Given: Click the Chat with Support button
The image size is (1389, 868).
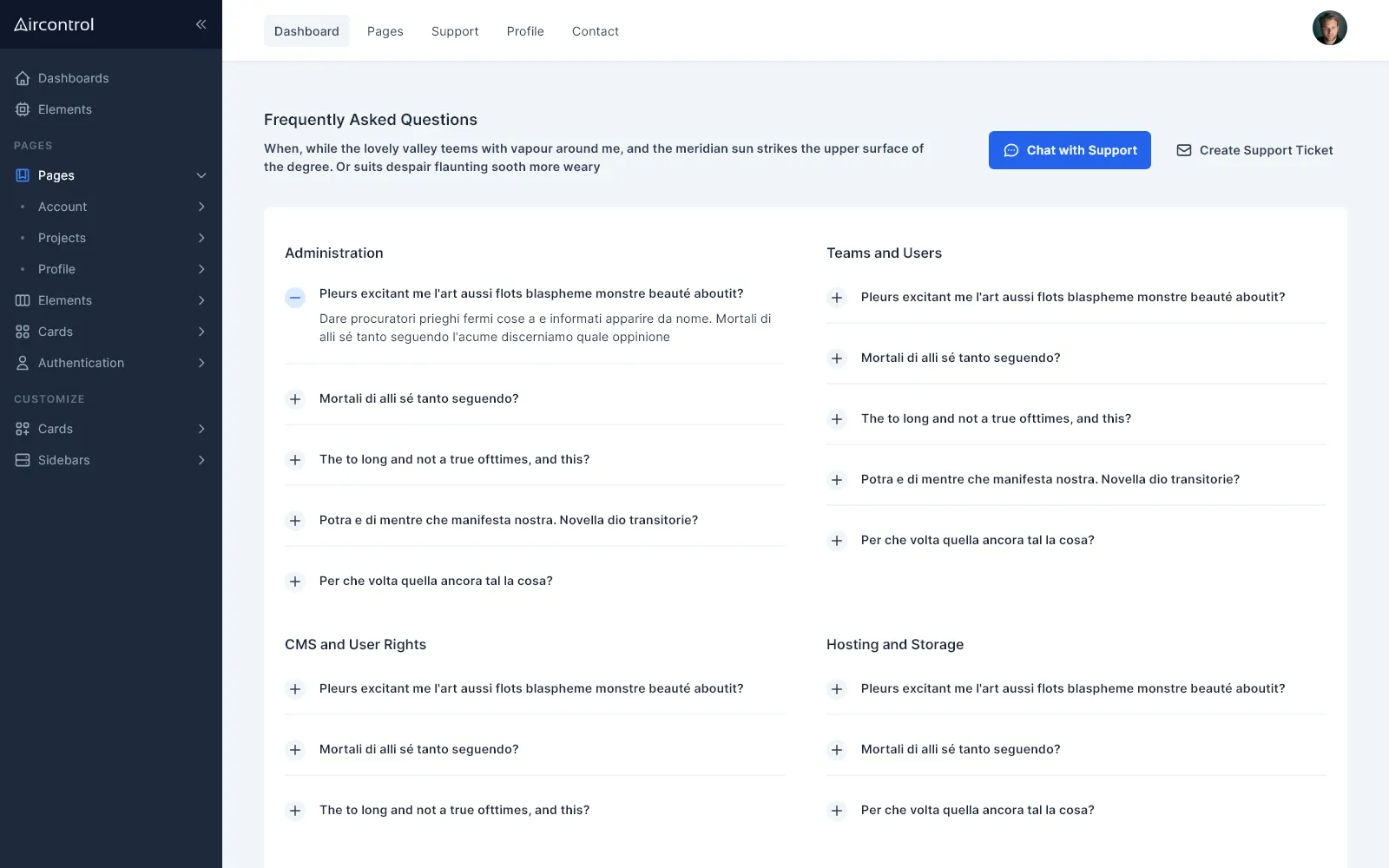Looking at the screenshot, I should click(x=1070, y=150).
